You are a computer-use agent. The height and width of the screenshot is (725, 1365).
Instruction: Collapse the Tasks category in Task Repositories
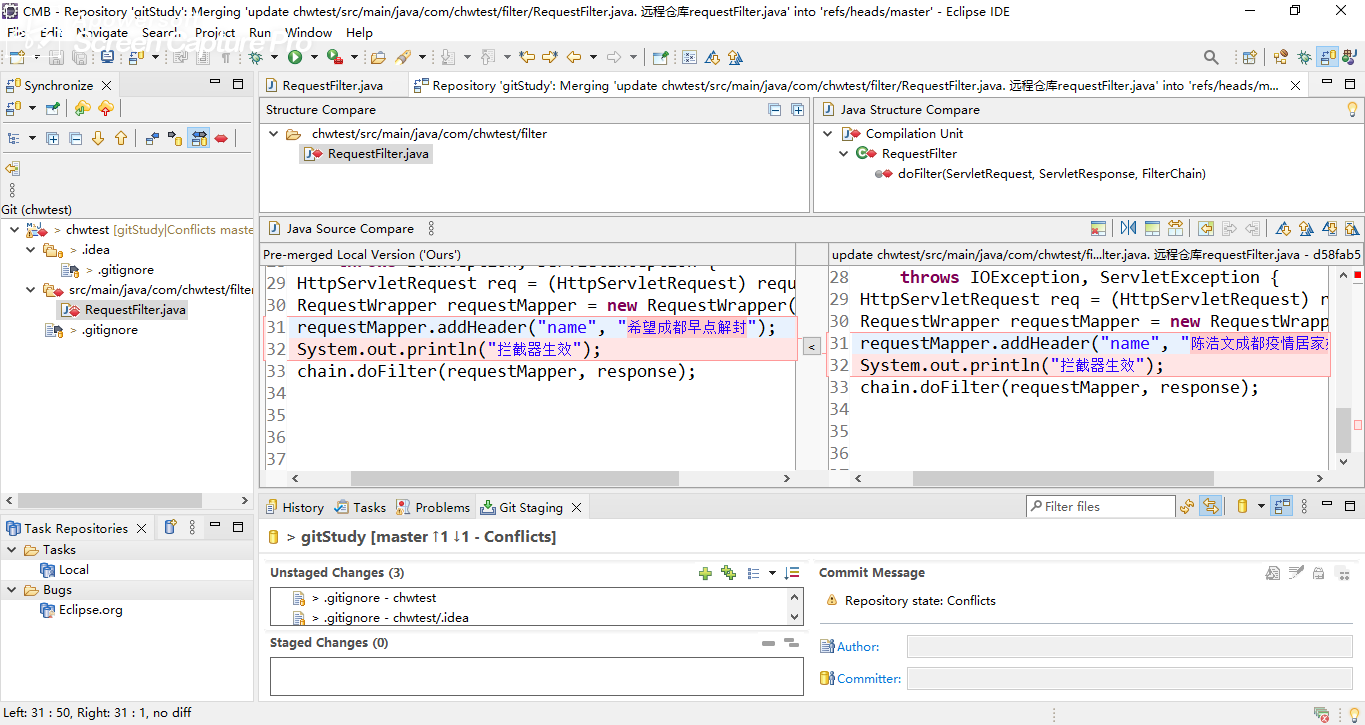[x=12, y=550]
